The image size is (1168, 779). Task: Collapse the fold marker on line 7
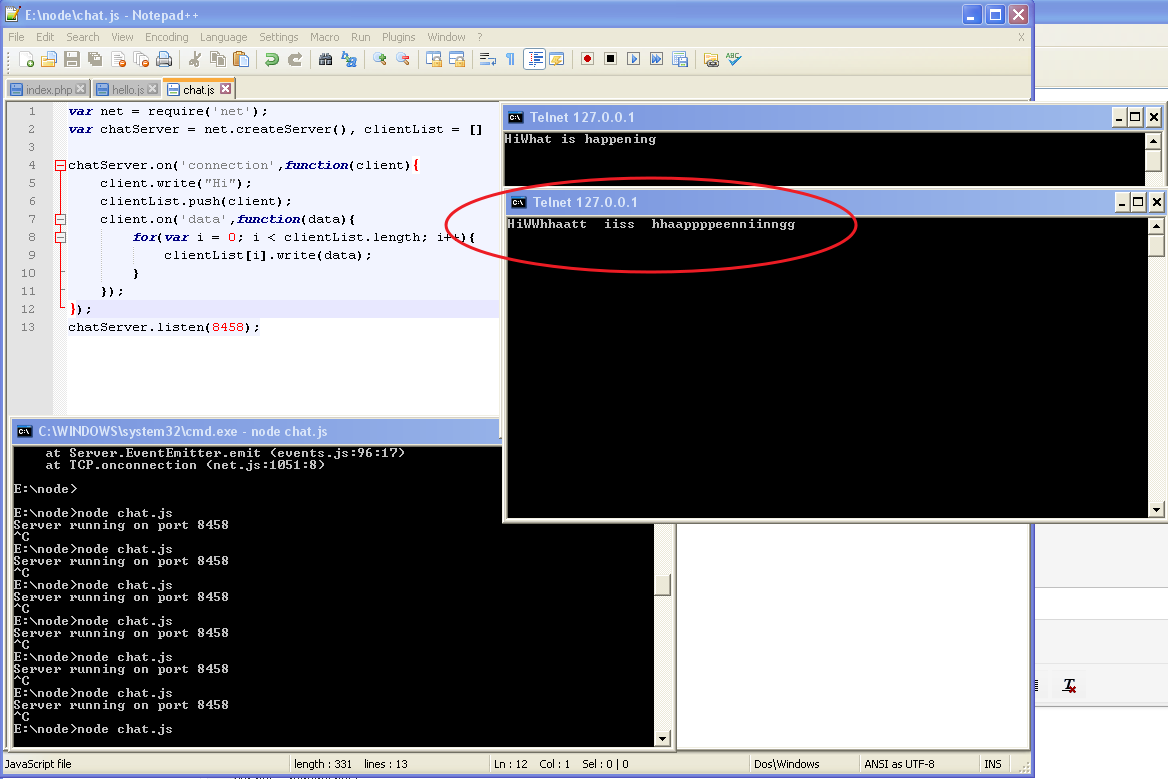pos(60,219)
